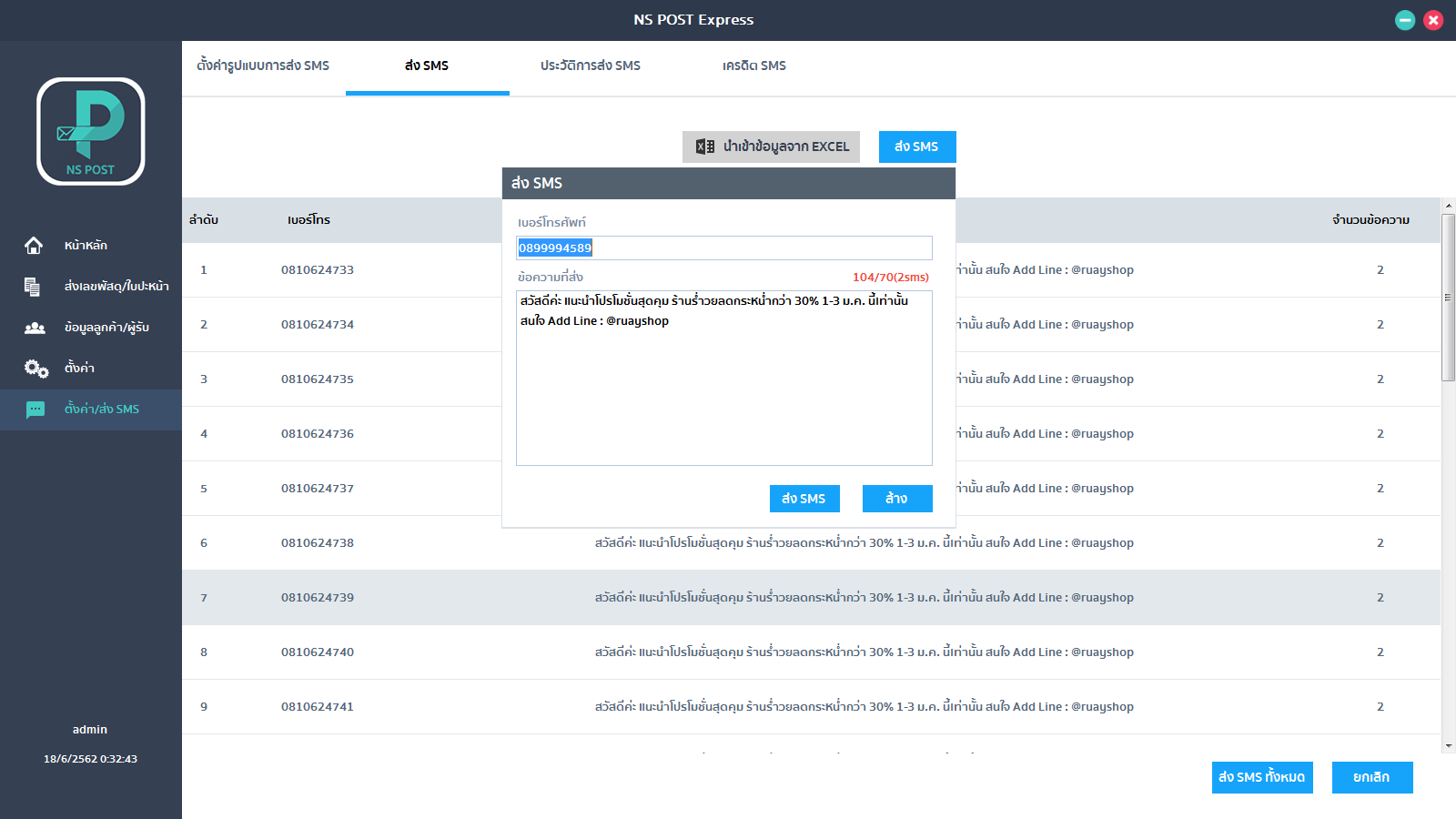Click the document icon for ส่งเลขพัสดุ/ใบปะหน้า

click(x=33, y=287)
